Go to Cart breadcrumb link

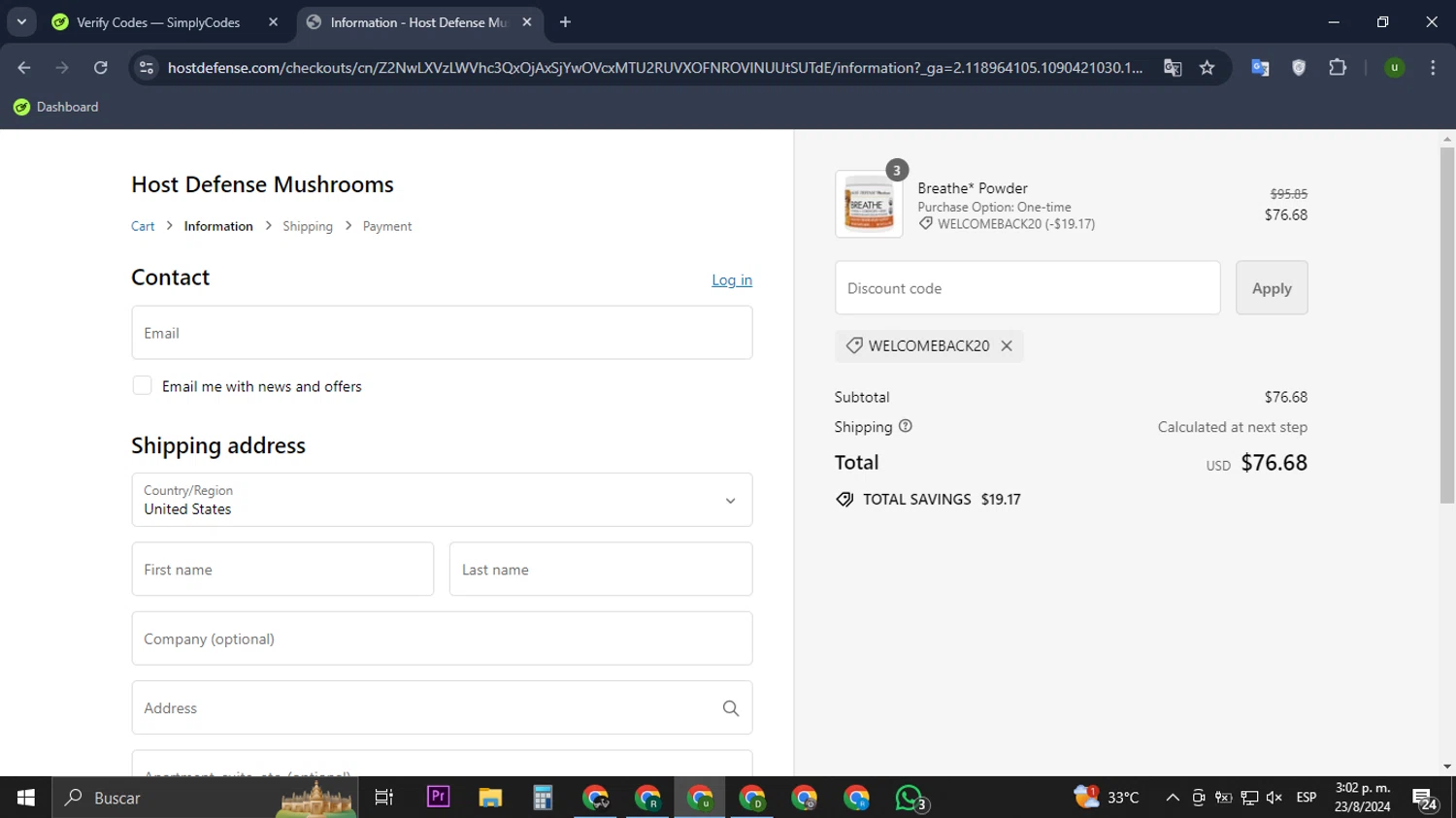click(143, 226)
